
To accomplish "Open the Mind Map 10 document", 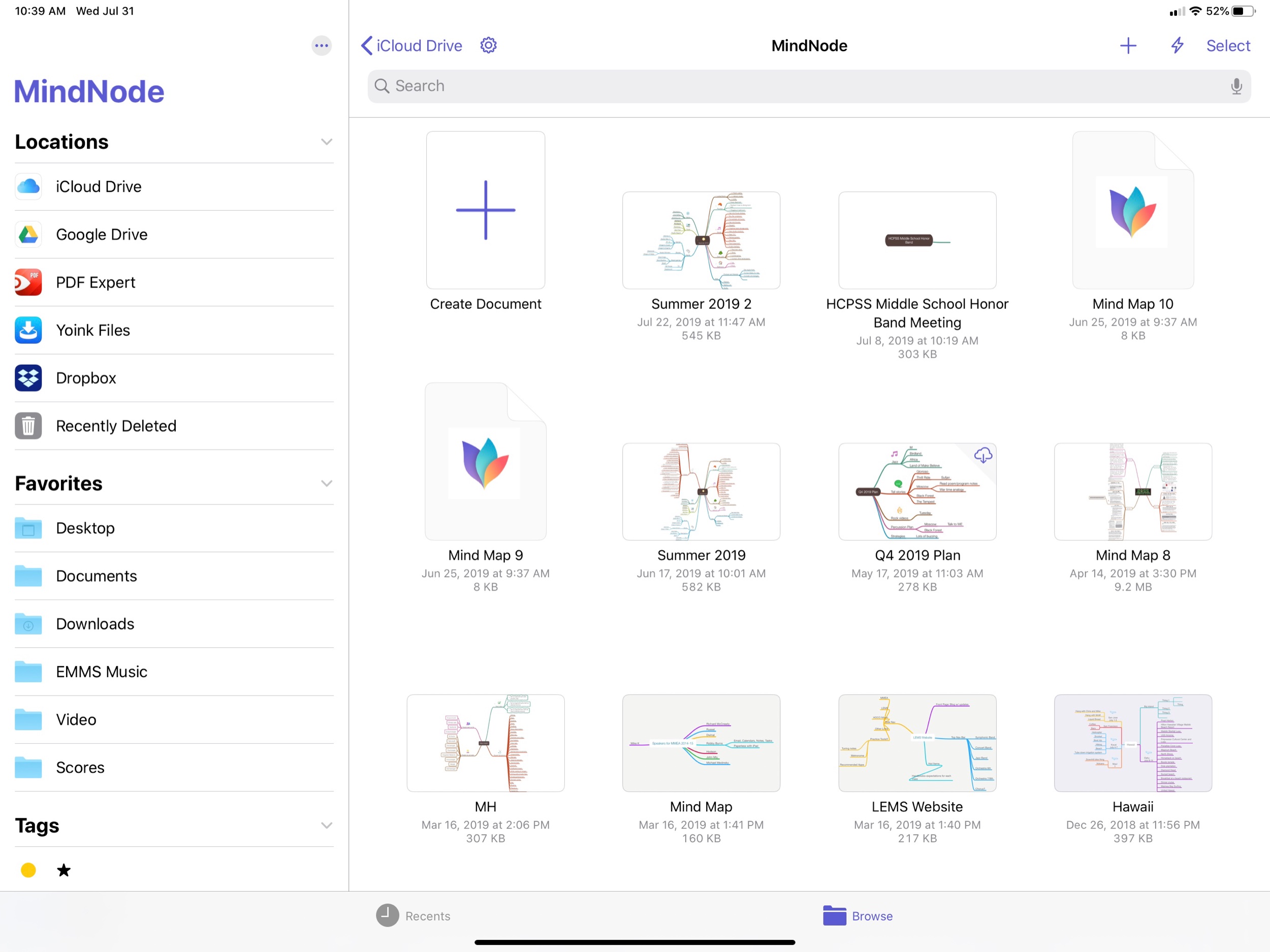I will pos(1133,210).
